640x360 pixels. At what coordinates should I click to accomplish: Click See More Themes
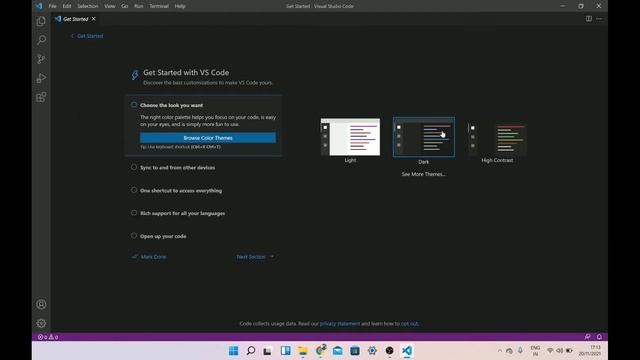point(423,174)
